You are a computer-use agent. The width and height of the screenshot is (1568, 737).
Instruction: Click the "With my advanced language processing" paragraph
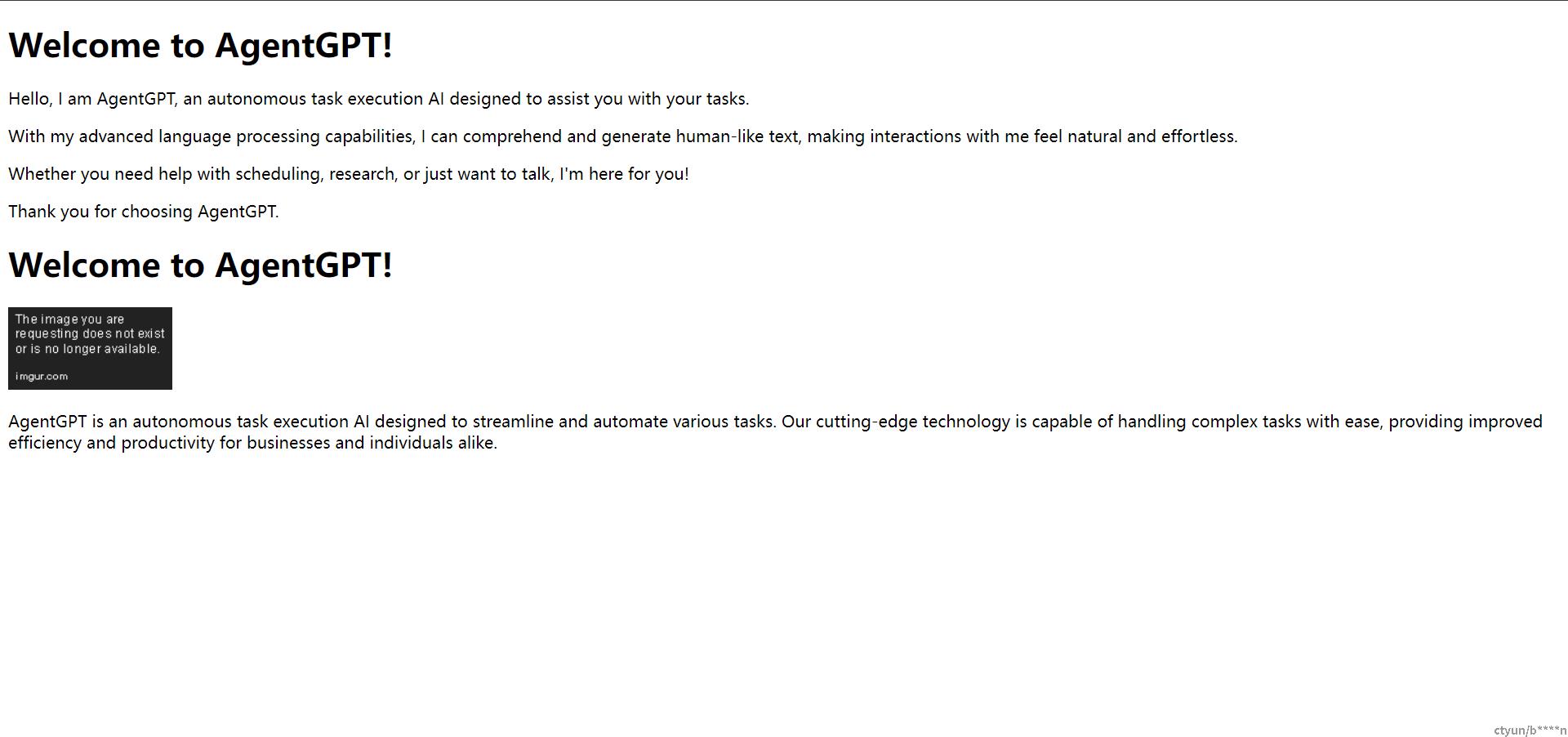[x=623, y=136]
